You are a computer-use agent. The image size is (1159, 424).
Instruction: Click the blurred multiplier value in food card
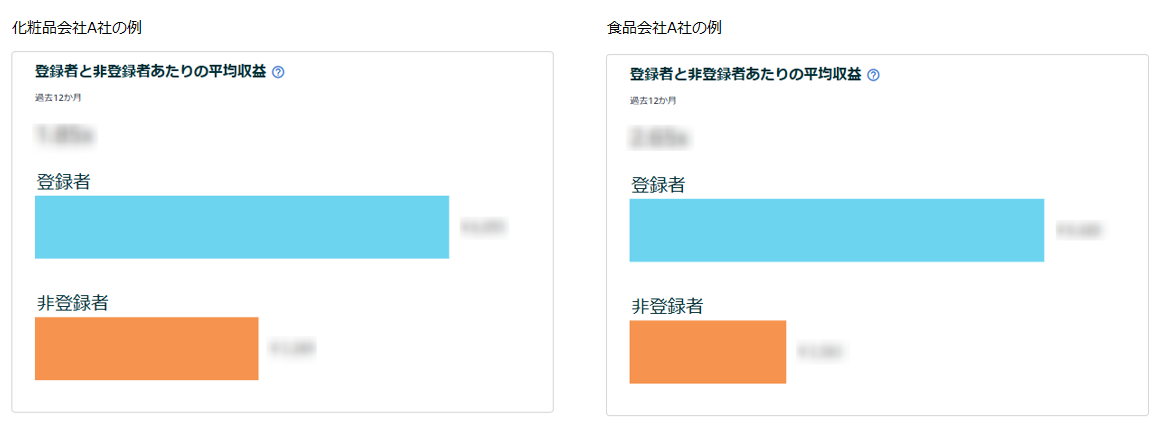(x=659, y=137)
